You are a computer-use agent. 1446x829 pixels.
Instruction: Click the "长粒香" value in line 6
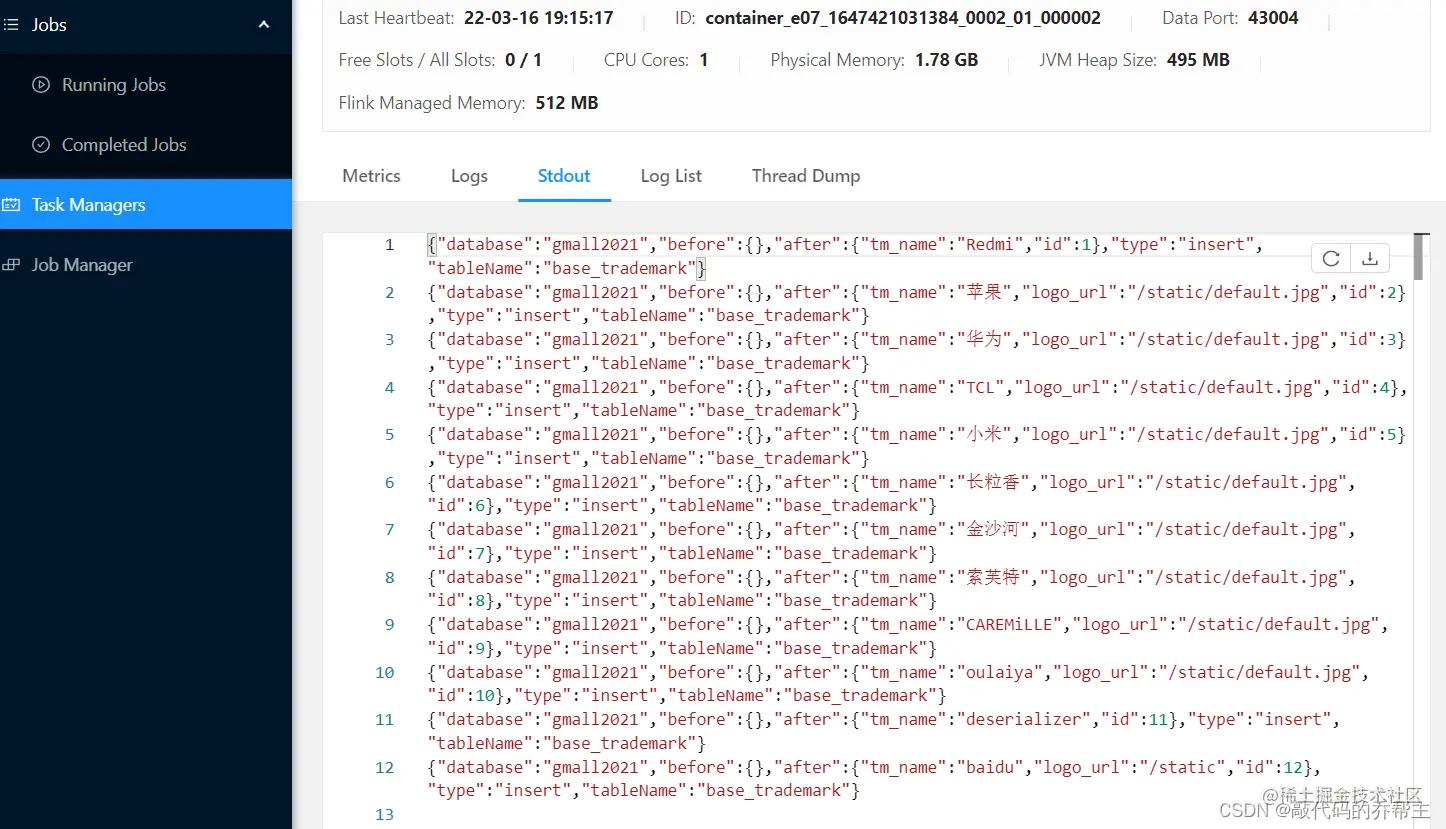(x=994, y=483)
